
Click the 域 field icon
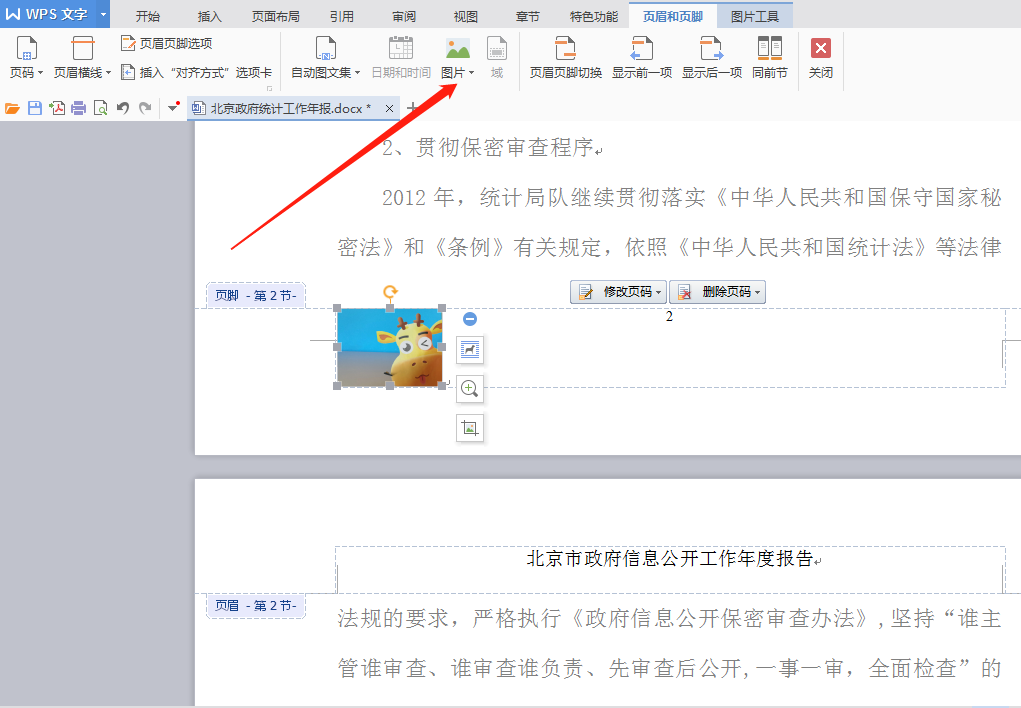[x=497, y=49]
